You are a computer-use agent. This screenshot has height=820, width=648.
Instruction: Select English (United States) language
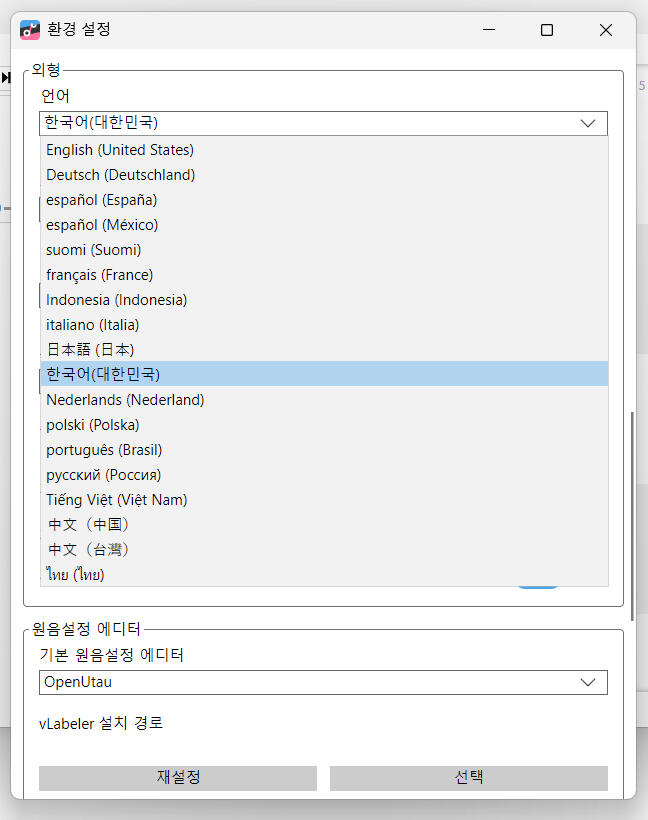click(x=120, y=150)
